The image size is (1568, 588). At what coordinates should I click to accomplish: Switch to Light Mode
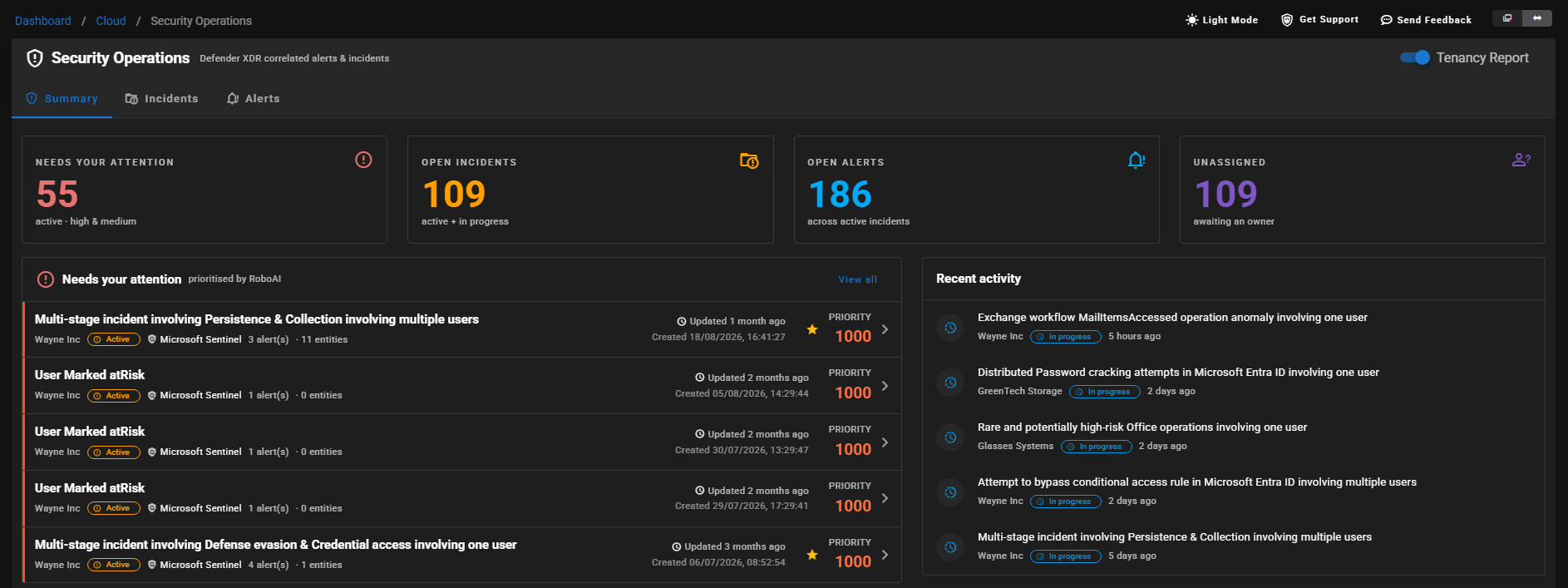pyautogui.click(x=1221, y=20)
